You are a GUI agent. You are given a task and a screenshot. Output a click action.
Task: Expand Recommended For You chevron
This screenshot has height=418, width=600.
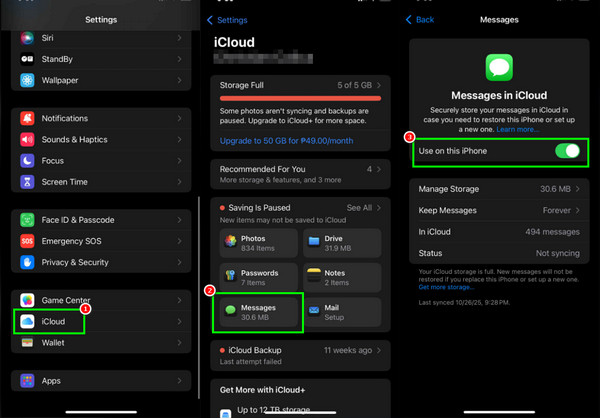click(x=379, y=169)
